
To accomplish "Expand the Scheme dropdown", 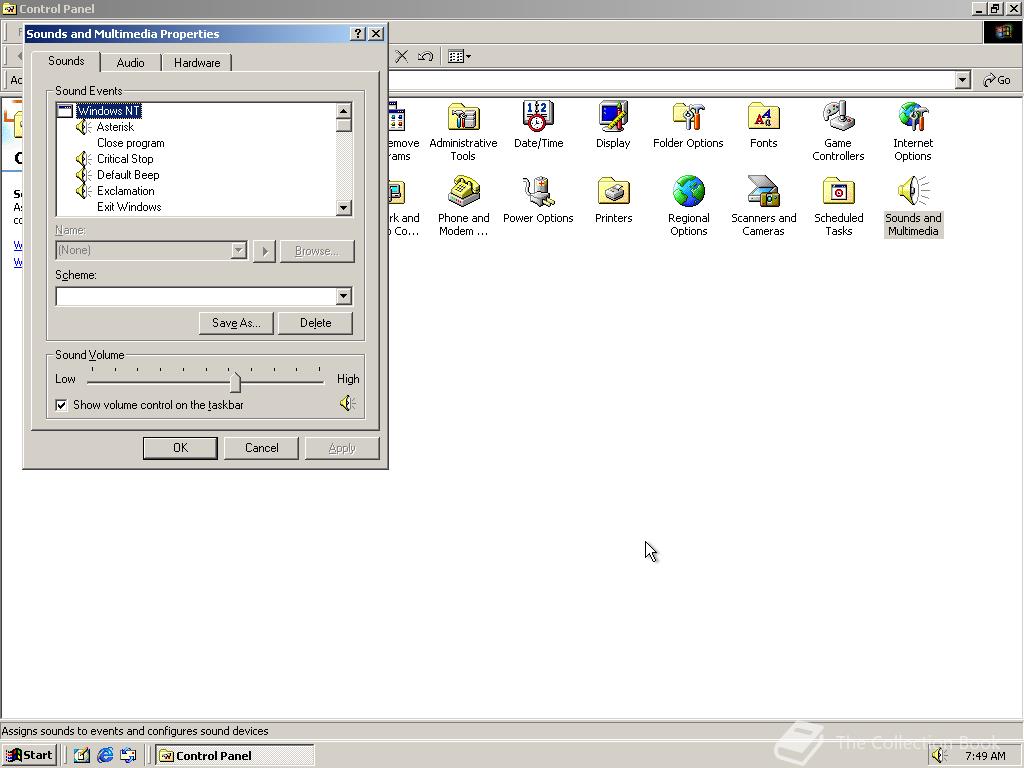I will coord(344,296).
